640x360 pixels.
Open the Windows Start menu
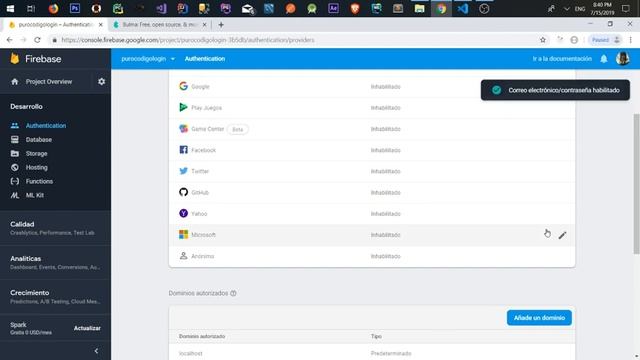[x=10, y=8]
